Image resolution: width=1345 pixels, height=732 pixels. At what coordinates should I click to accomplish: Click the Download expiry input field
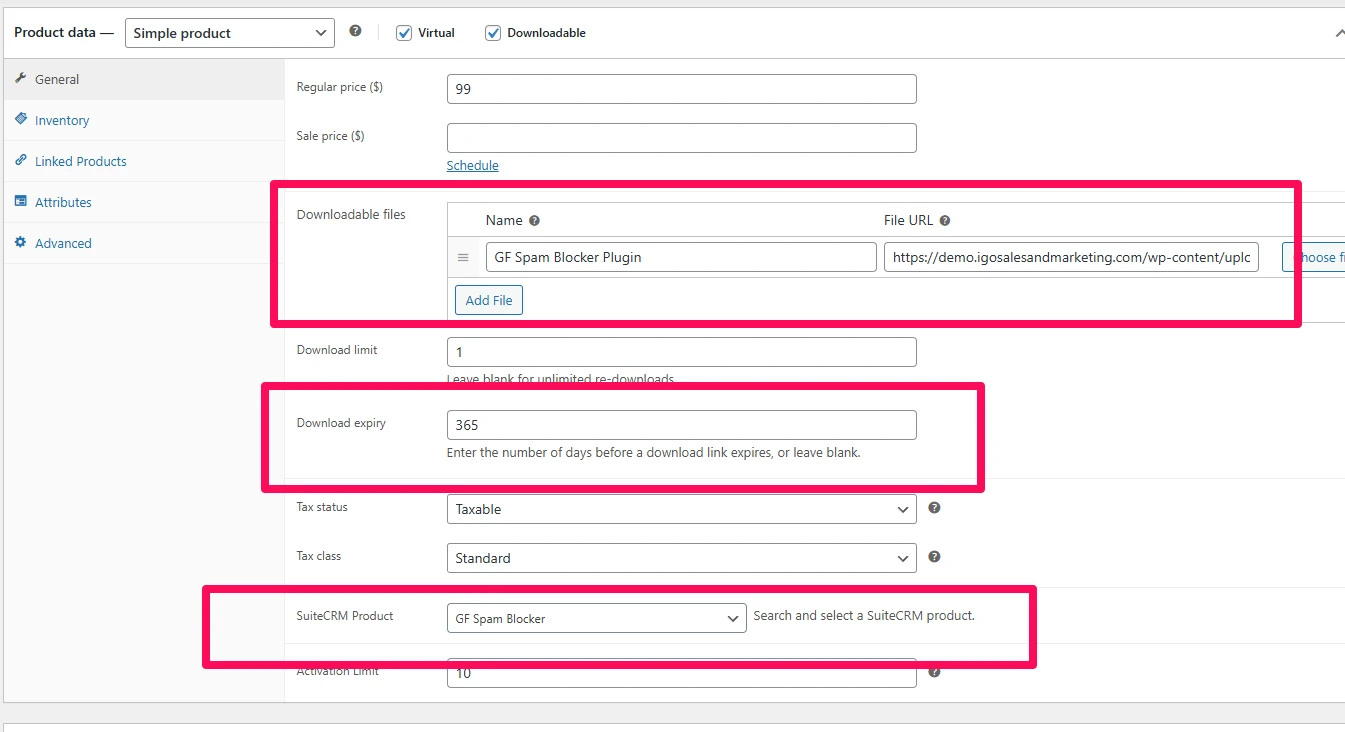[x=681, y=425]
